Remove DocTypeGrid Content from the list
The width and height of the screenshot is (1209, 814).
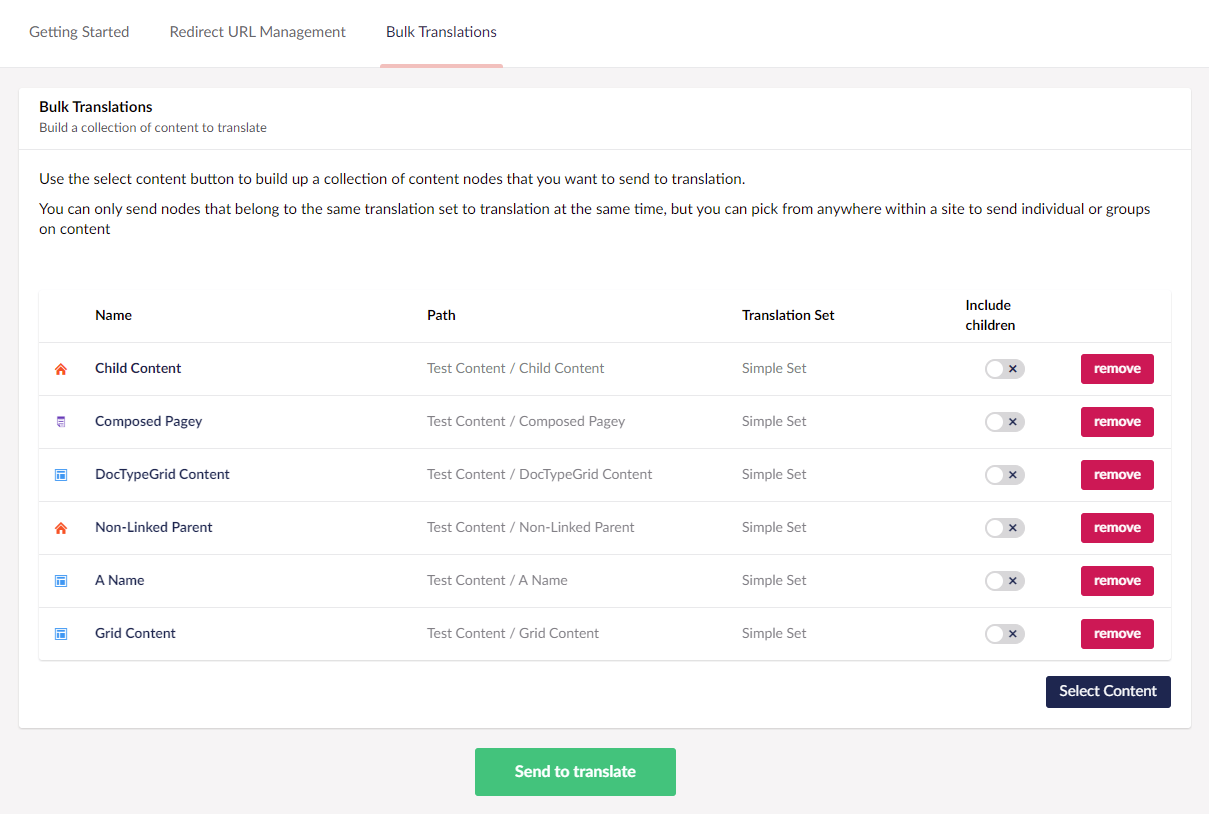1117,474
